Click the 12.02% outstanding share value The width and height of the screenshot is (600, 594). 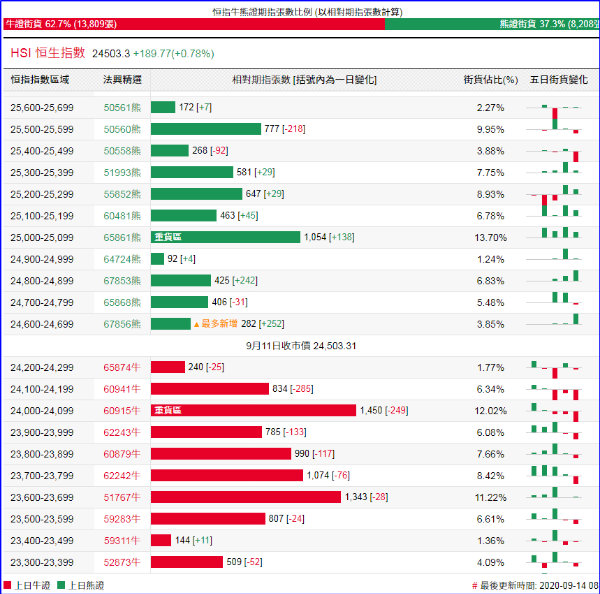491,411
